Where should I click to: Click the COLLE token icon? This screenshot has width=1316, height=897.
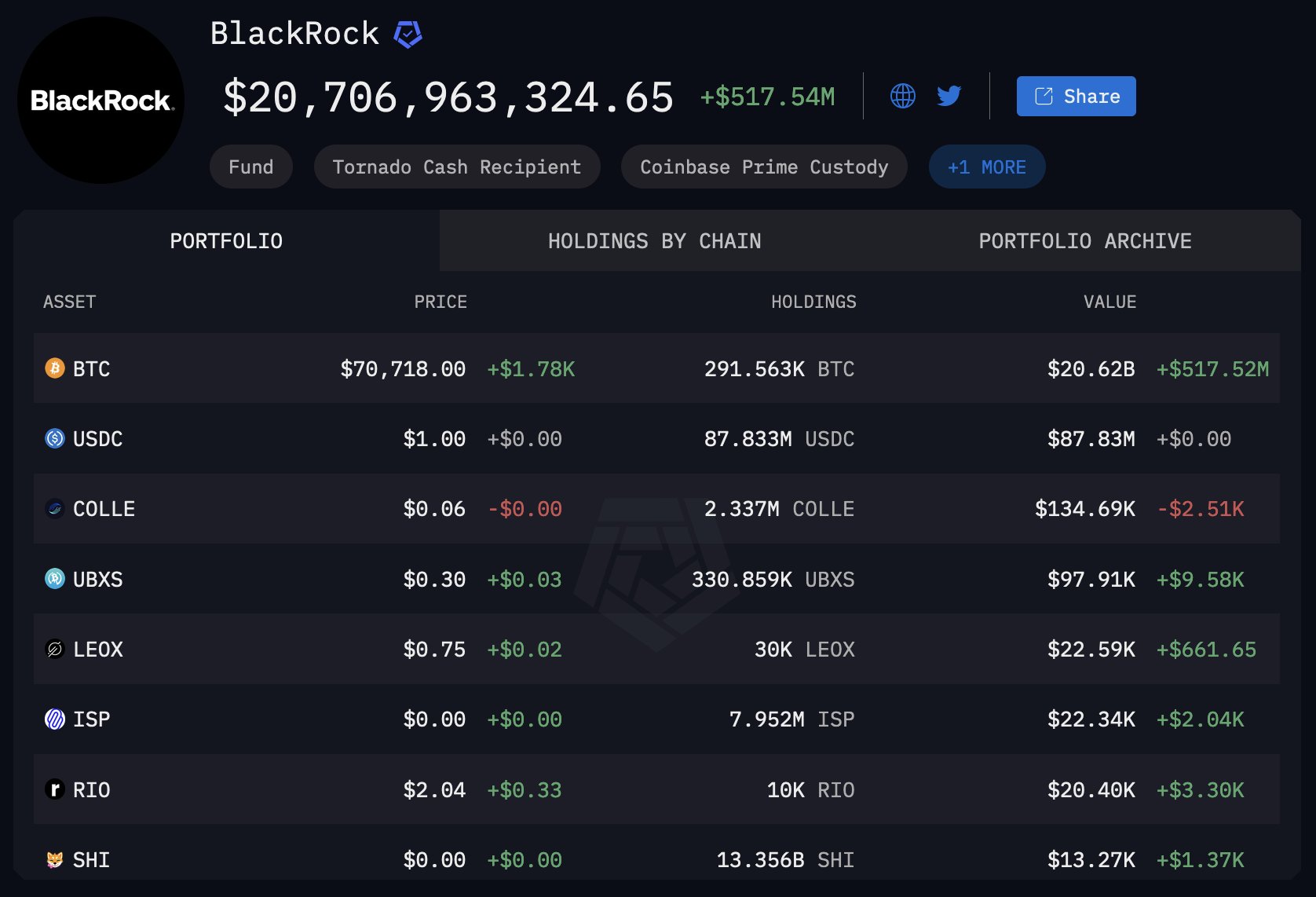click(55, 508)
